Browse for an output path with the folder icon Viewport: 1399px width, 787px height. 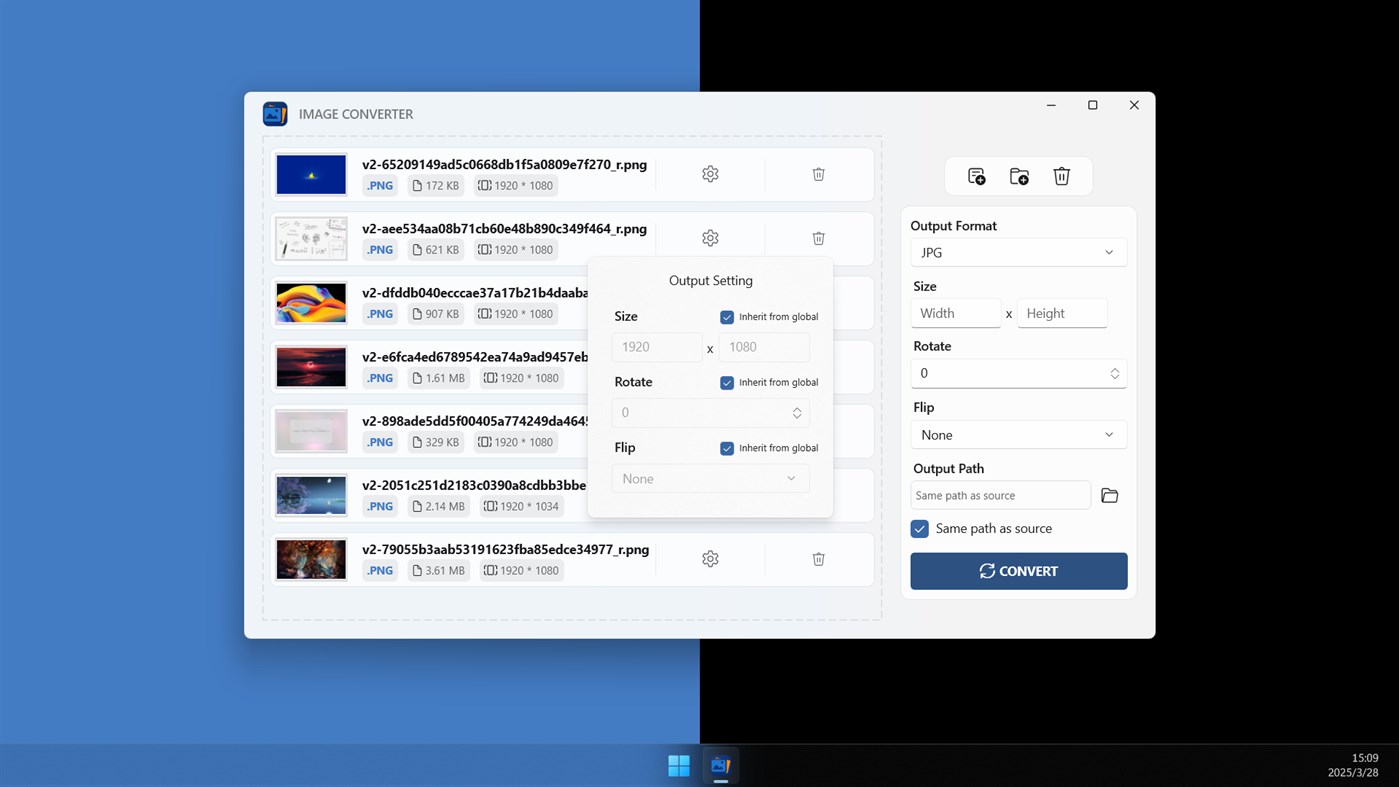pos(1109,494)
